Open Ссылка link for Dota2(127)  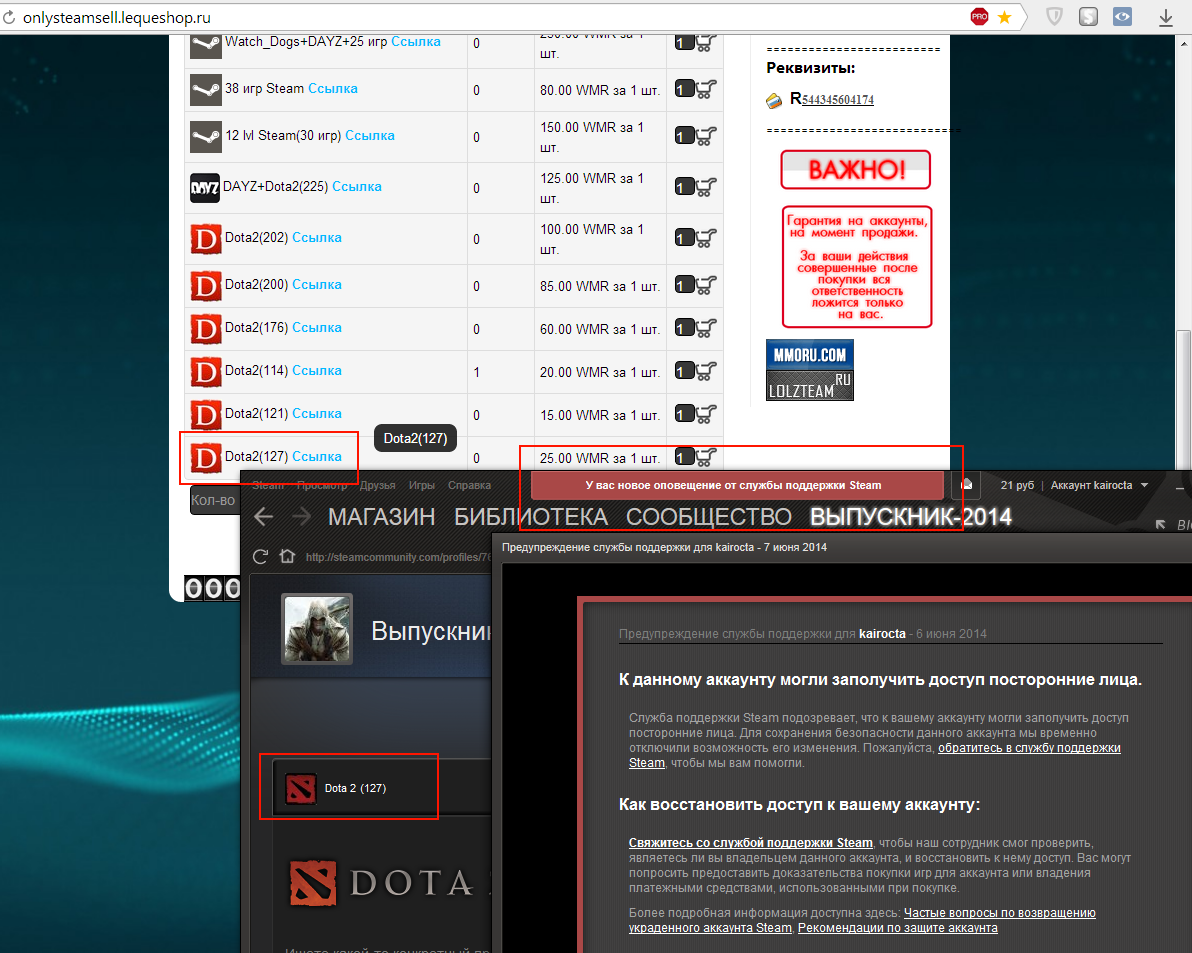317,456
